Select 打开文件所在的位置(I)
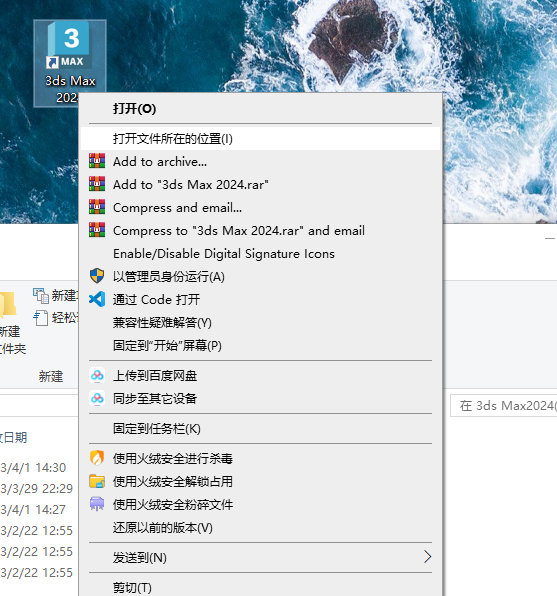The width and height of the screenshot is (557, 596). pyautogui.click(x=260, y=139)
